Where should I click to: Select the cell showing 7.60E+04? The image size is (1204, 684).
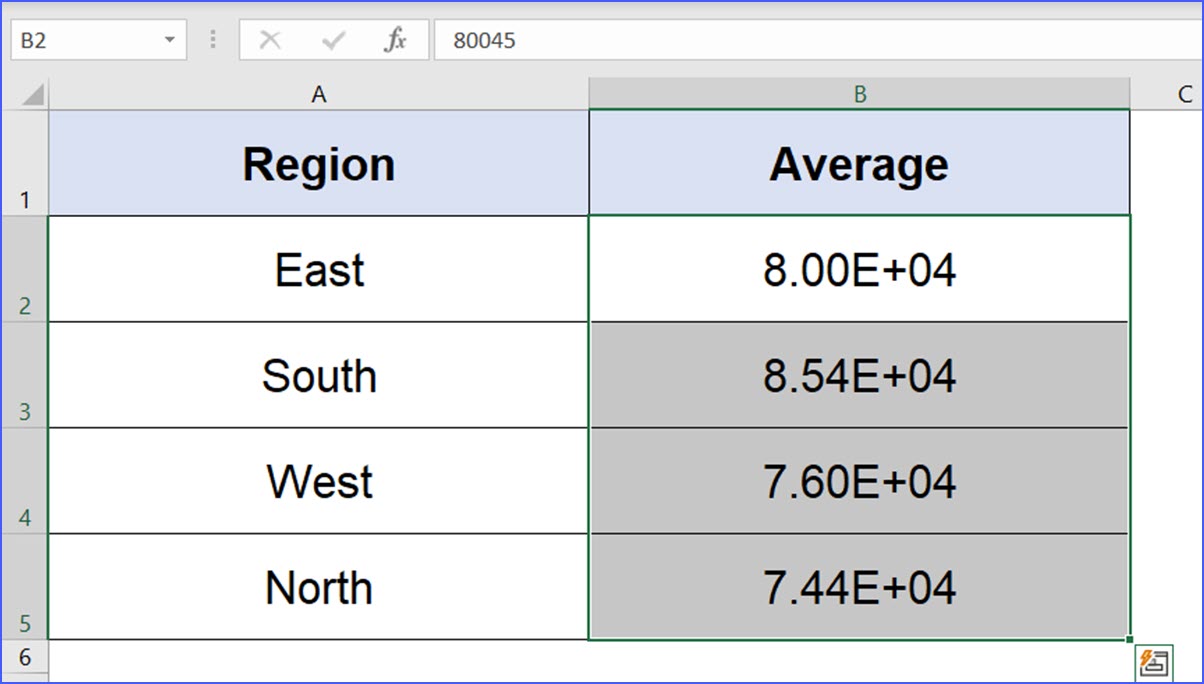pyautogui.click(x=859, y=482)
